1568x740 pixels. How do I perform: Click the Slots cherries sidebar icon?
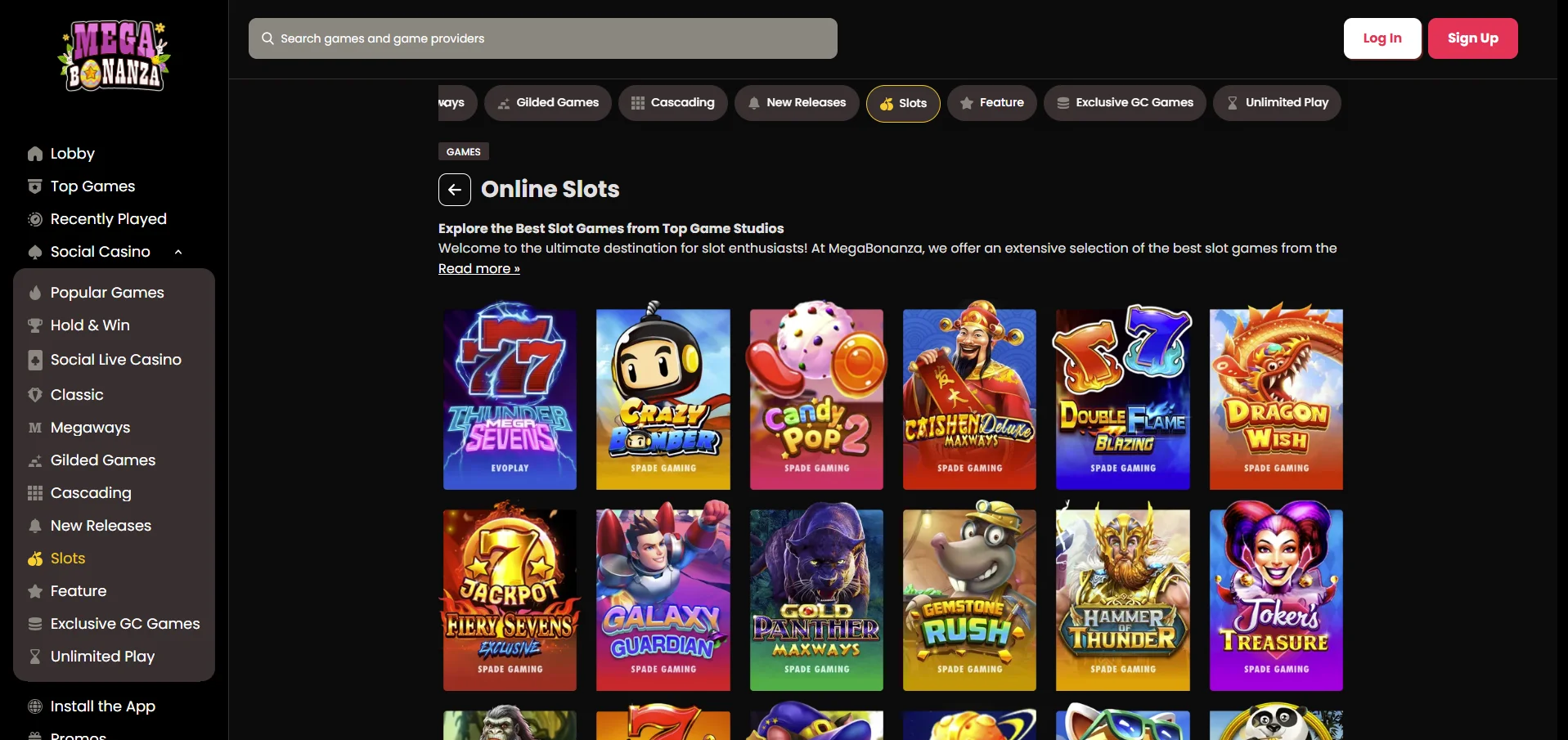[x=34, y=558]
